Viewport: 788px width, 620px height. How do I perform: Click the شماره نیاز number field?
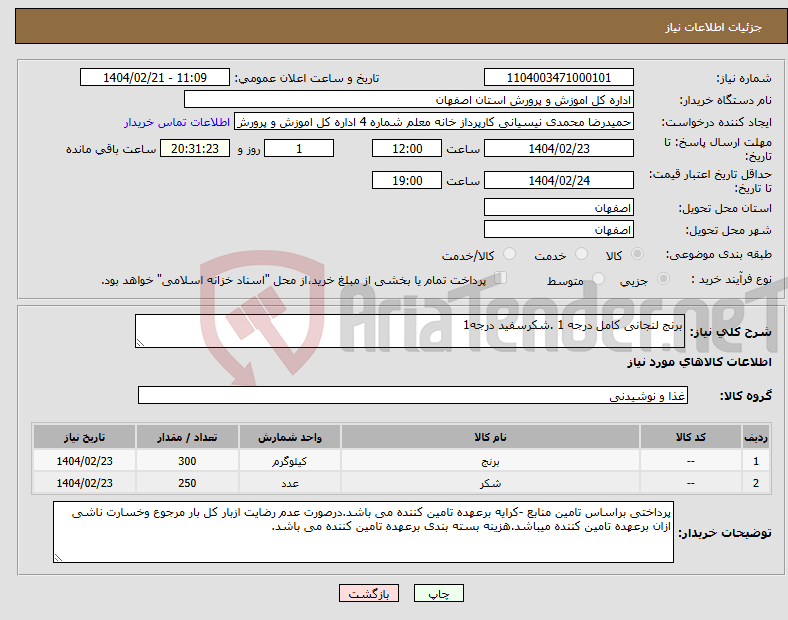[558, 78]
